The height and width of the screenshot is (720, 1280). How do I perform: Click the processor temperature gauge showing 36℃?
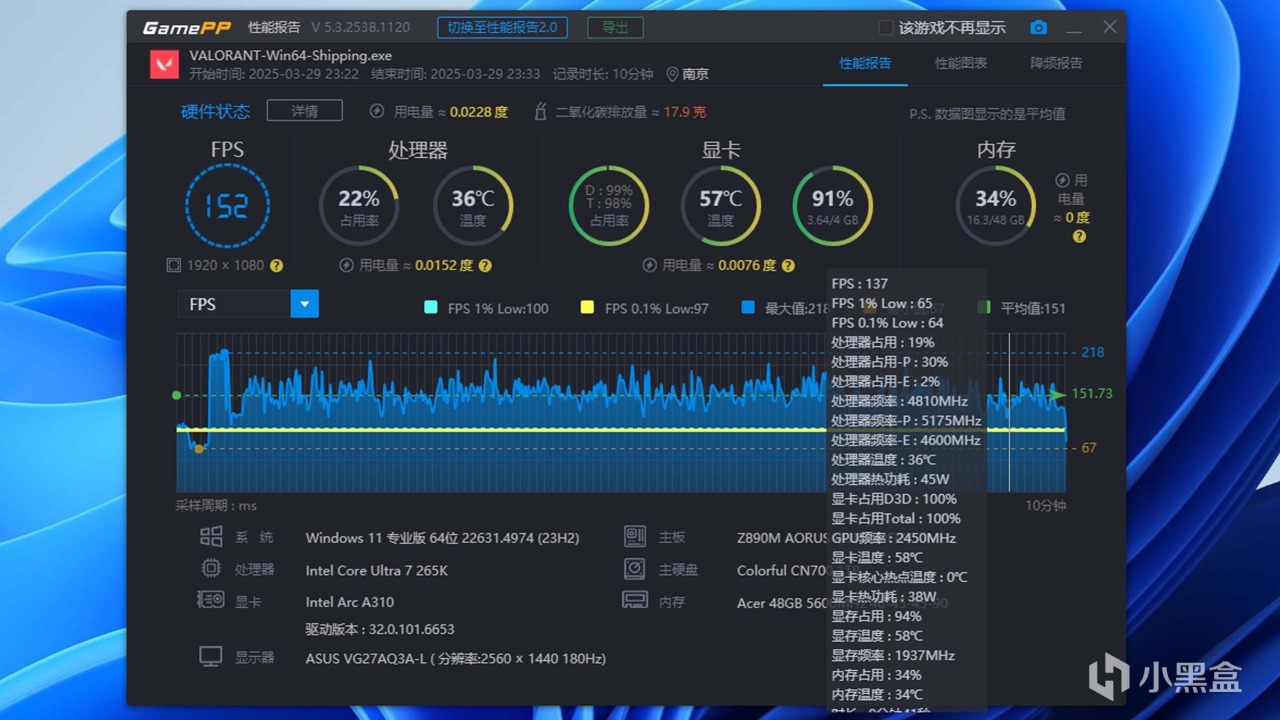click(473, 206)
